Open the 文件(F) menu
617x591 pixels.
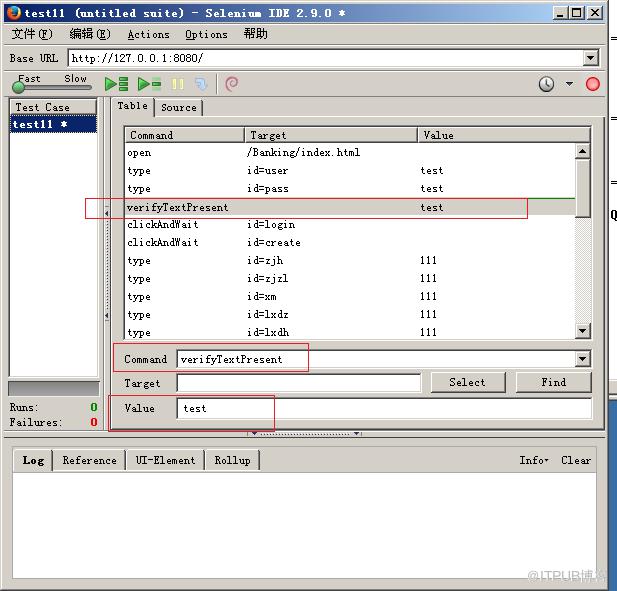[x=32, y=34]
